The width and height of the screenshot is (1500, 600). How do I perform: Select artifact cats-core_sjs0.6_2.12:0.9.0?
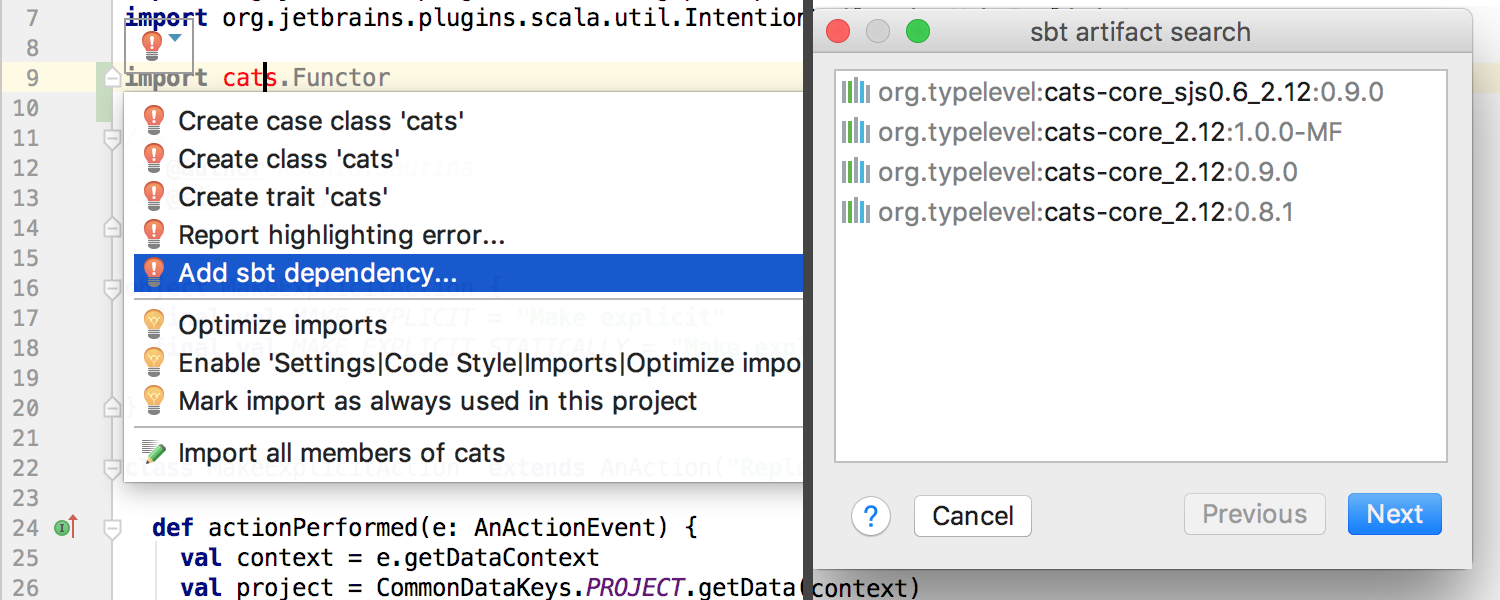(1130, 92)
